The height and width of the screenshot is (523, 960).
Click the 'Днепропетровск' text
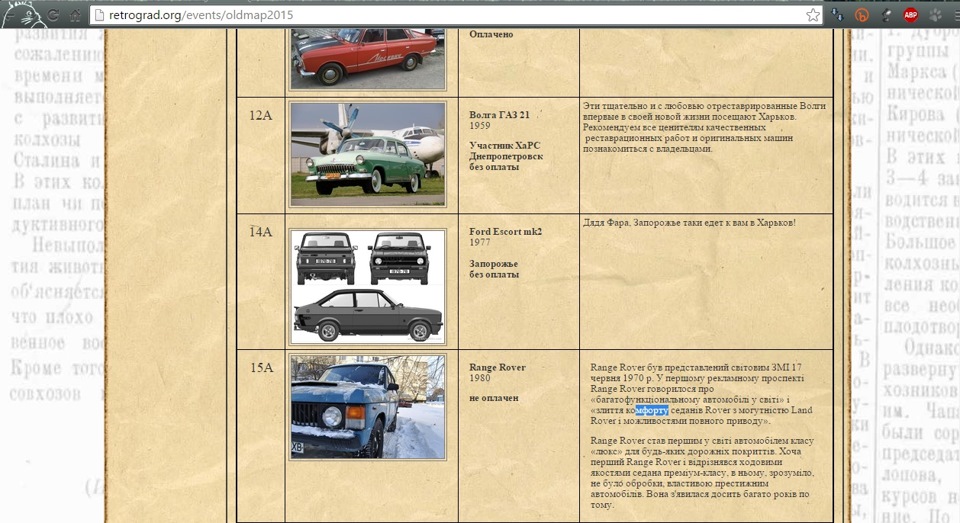(x=506, y=156)
